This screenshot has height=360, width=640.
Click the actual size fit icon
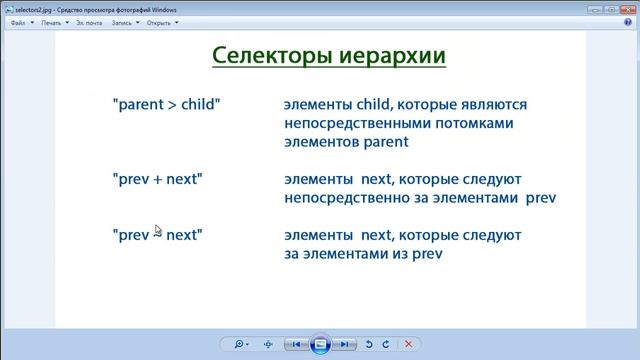268,344
